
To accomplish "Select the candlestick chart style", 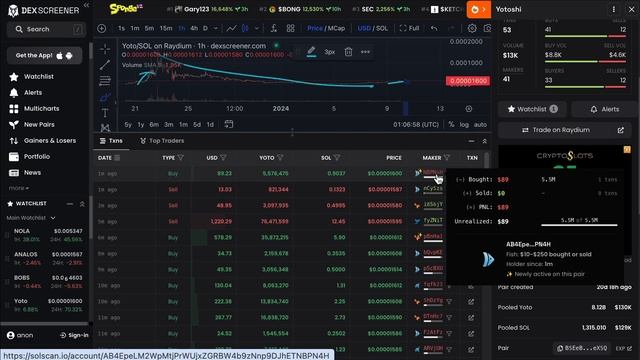I will (245, 29).
